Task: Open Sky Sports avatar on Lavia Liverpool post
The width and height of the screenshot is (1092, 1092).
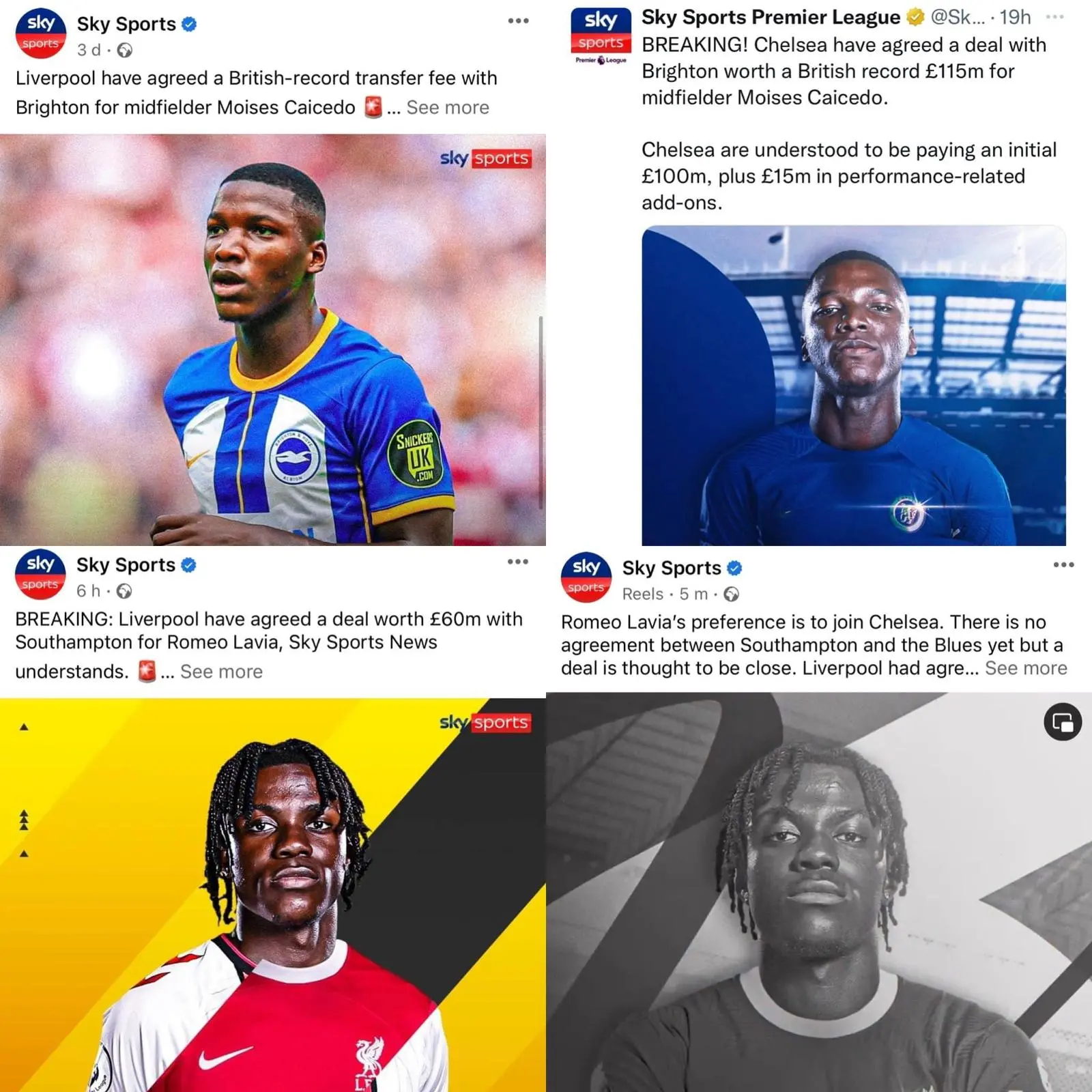Action: tap(40, 575)
